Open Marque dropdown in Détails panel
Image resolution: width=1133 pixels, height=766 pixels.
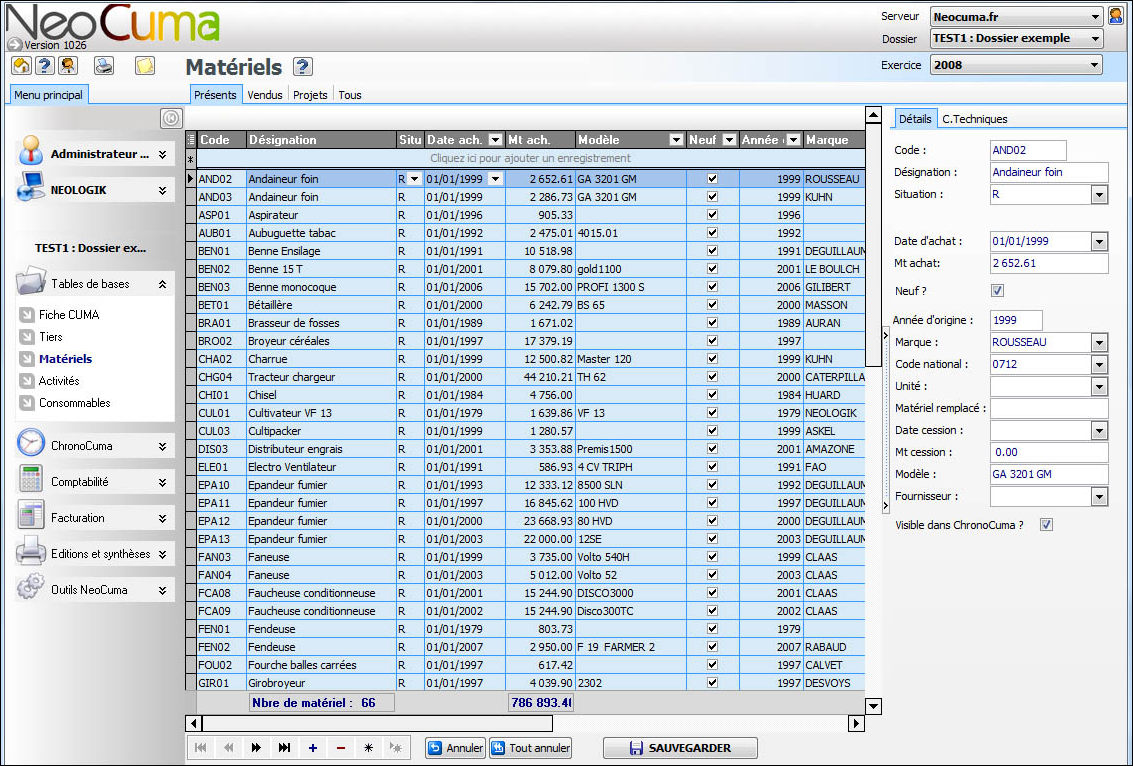(1099, 343)
